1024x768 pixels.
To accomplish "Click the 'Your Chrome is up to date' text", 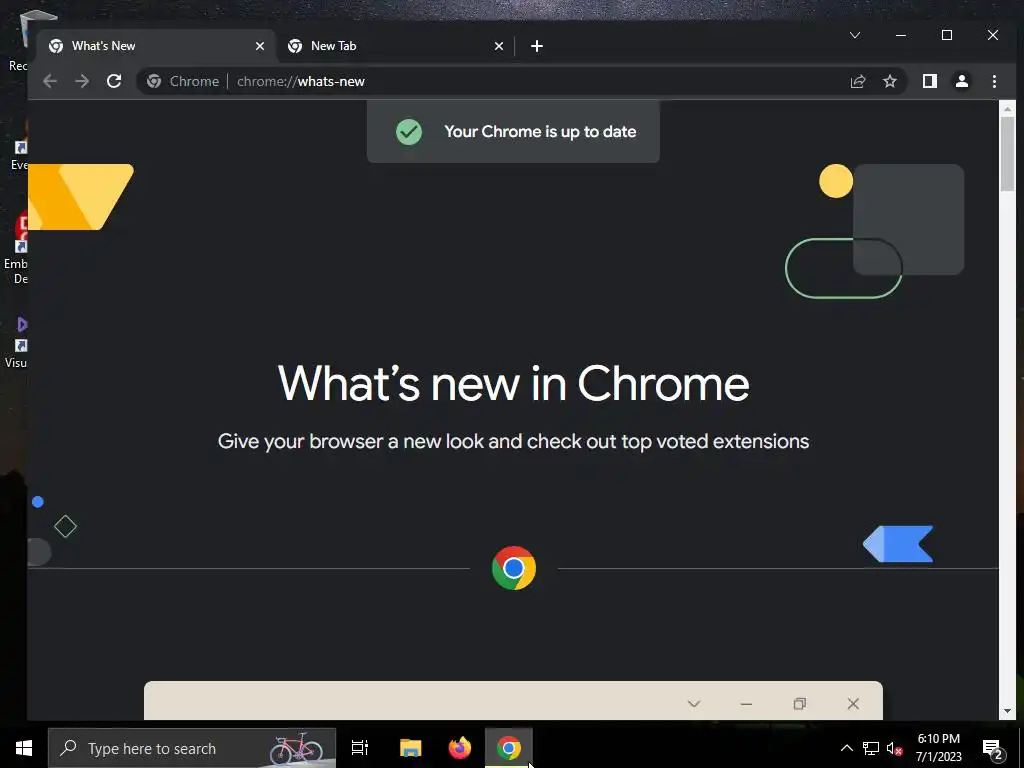I will click(x=540, y=131).
